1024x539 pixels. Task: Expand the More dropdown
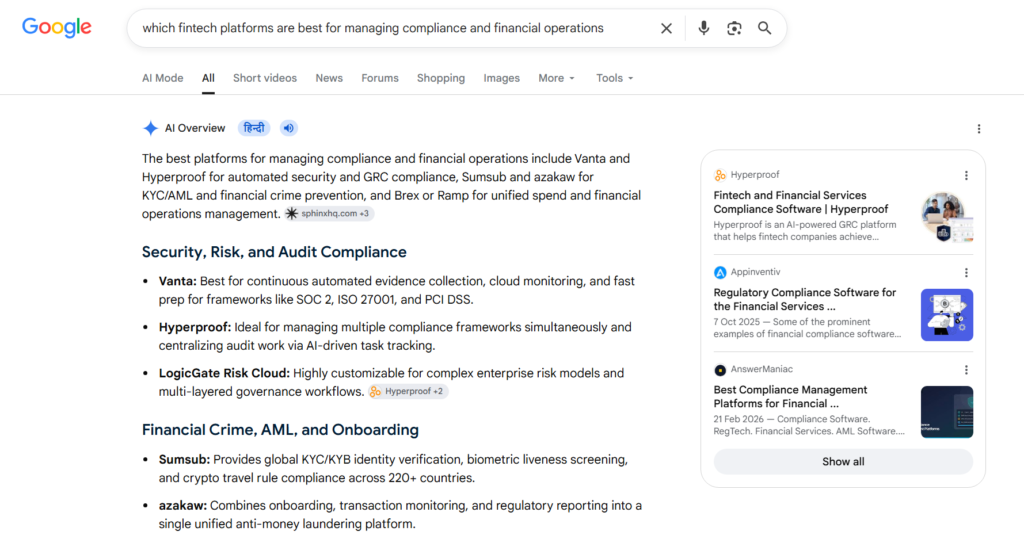[x=556, y=78]
